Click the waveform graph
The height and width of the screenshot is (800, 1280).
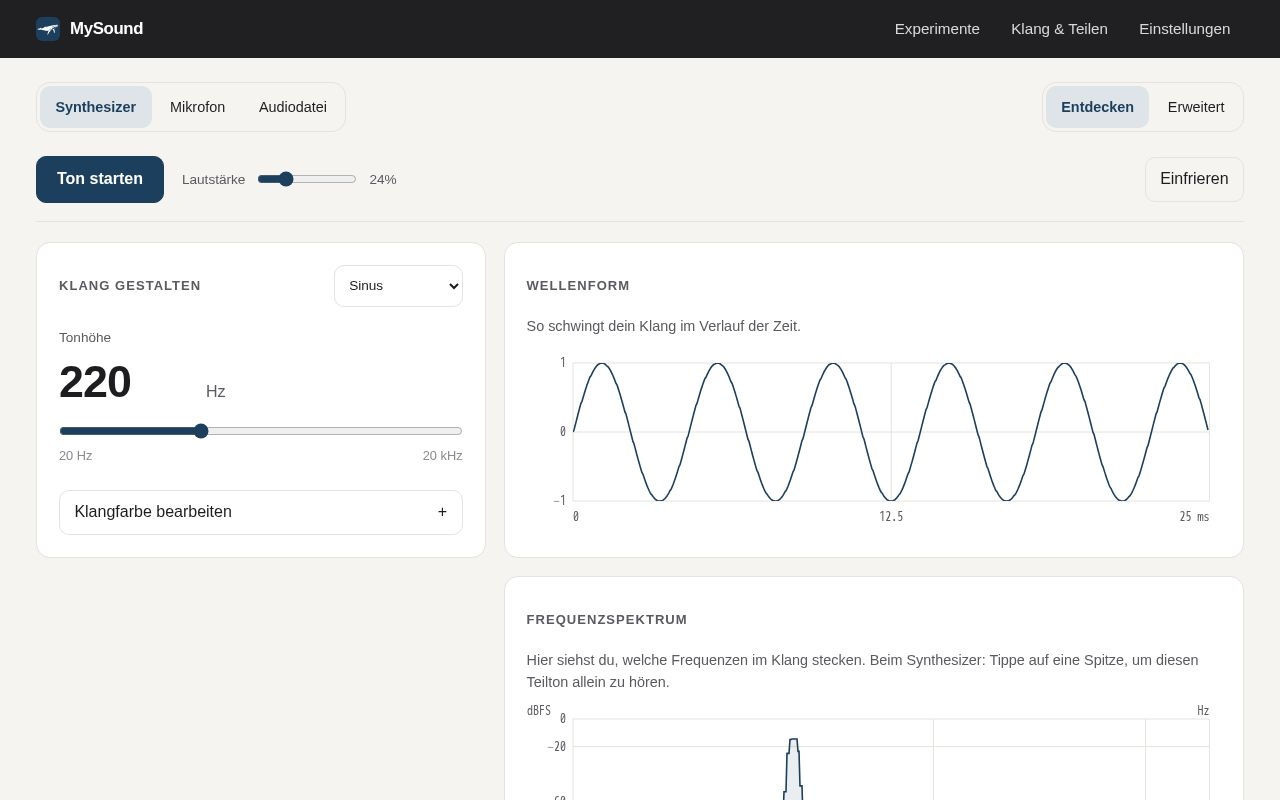(x=891, y=432)
